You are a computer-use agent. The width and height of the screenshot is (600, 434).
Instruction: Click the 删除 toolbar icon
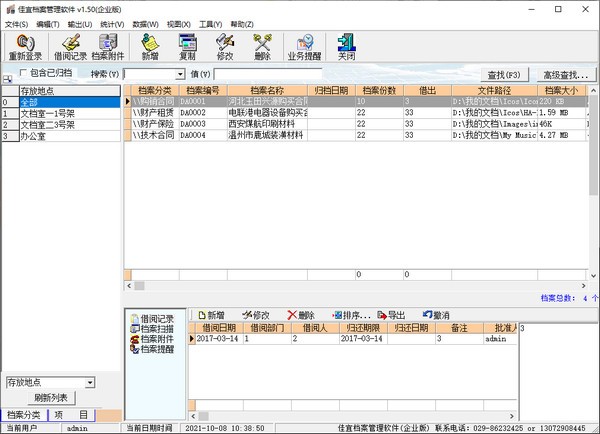click(262, 47)
